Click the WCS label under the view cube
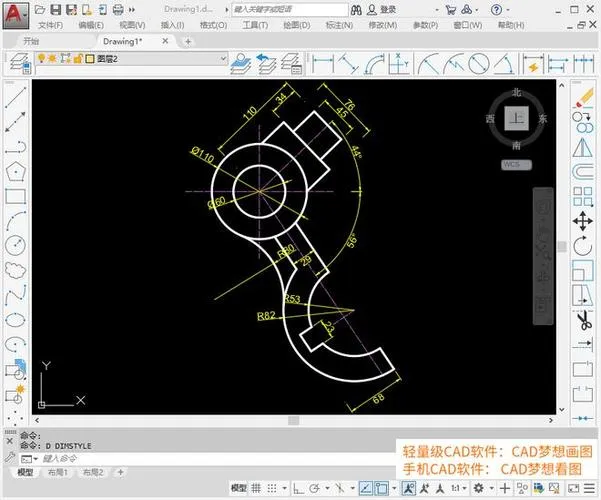The image size is (601, 500). coord(512,164)
